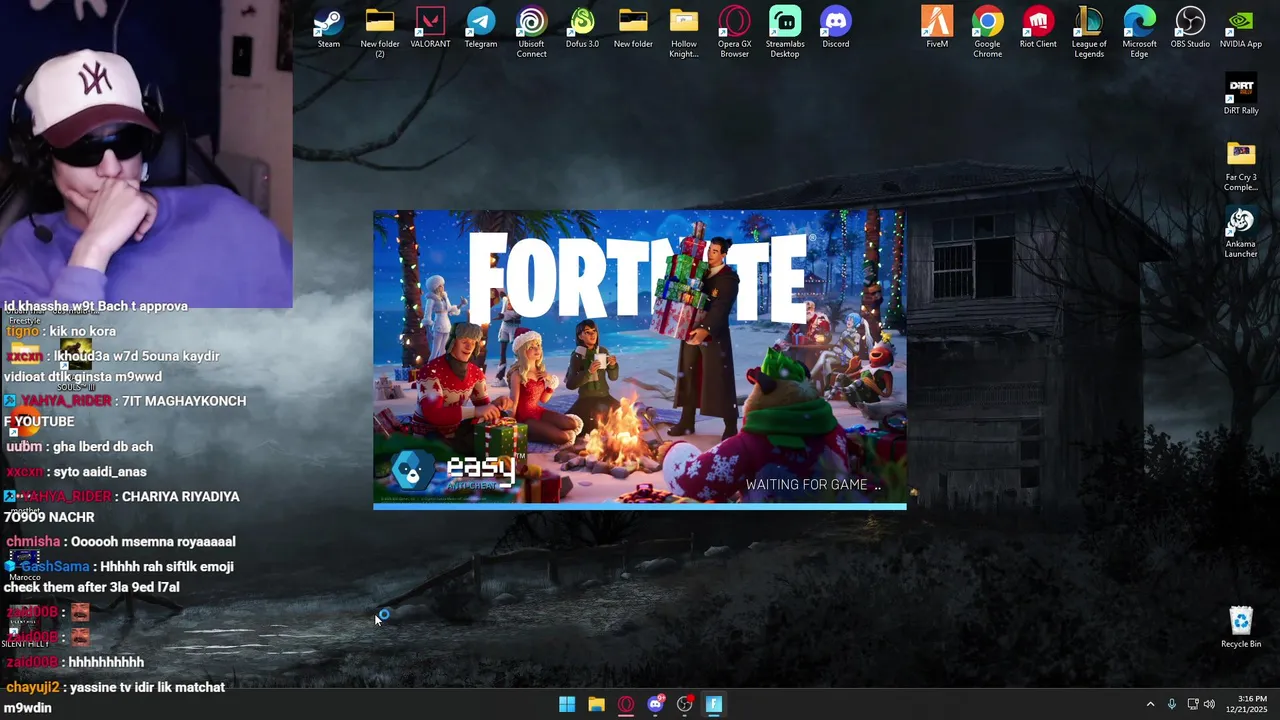Open the Microsoft Edge desktop shortcut
The height and width of the screenshot is (720, 1280).
(1139, 33)
